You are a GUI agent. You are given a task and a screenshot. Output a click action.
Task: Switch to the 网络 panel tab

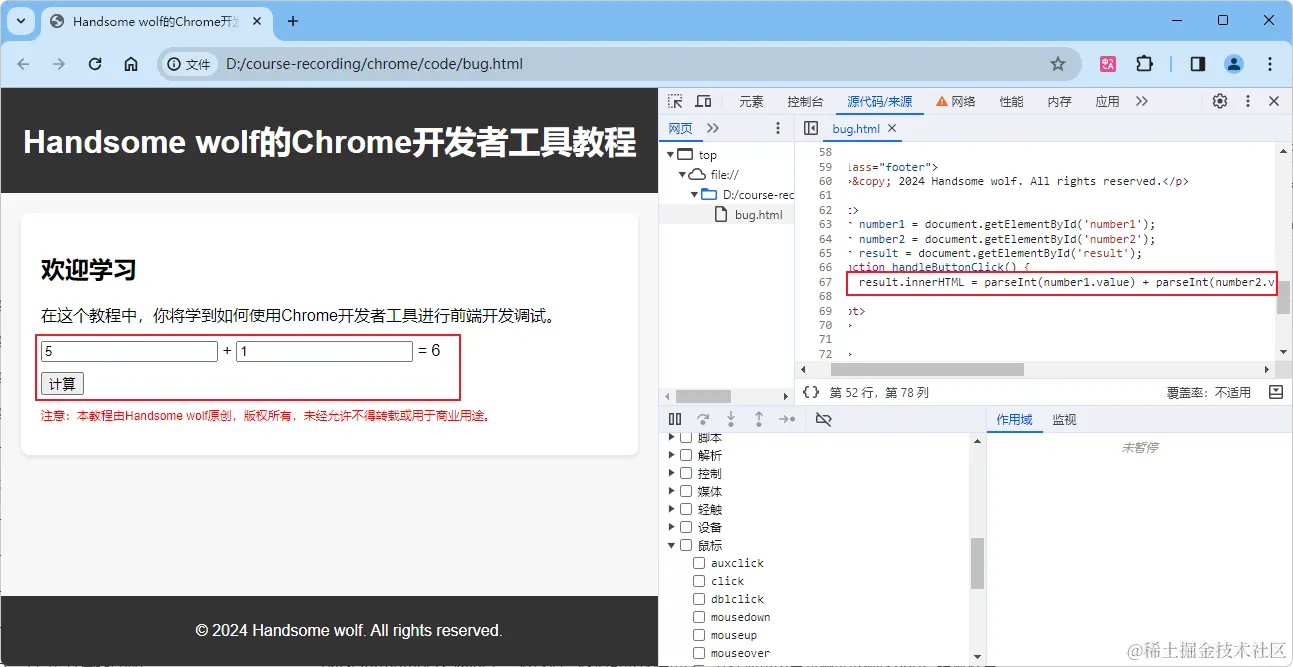[956, 101]
